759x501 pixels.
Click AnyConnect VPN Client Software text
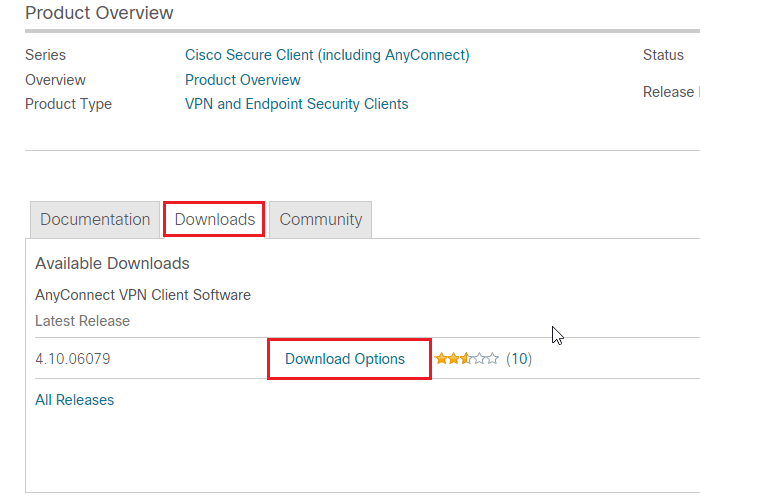143,295
